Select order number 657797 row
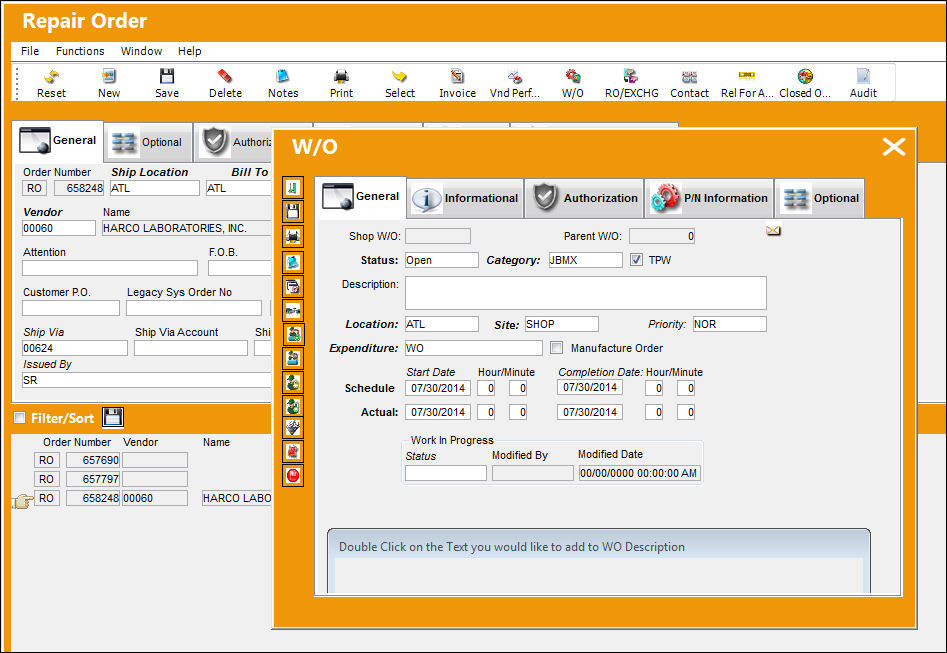The image size is (947, 653). click(x=111, y=479)
